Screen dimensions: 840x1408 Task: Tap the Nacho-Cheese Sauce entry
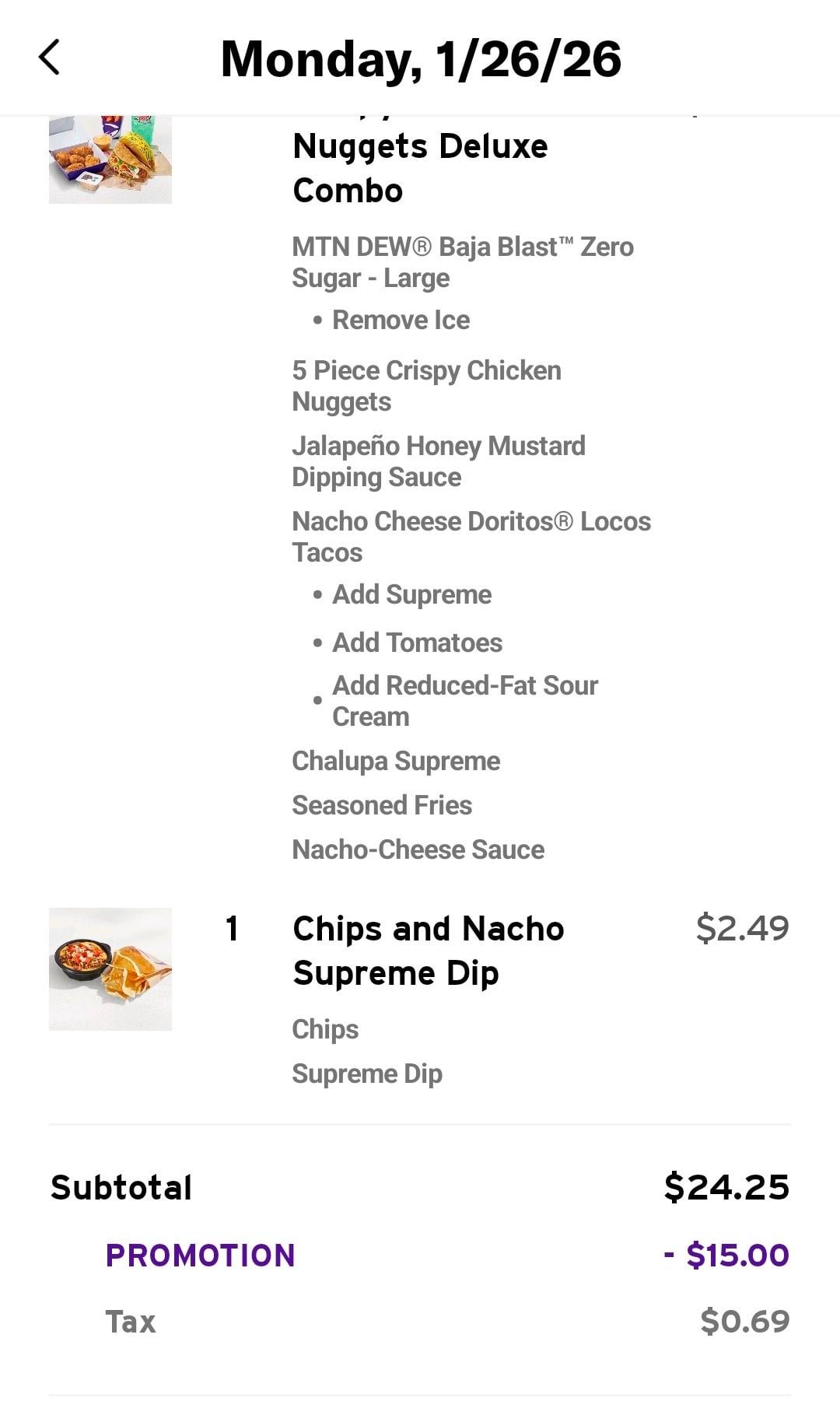[418, 849]
